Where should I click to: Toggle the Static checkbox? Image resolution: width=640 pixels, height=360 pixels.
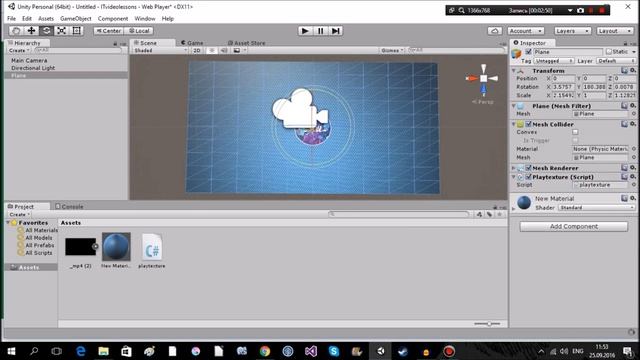point(609,52)
